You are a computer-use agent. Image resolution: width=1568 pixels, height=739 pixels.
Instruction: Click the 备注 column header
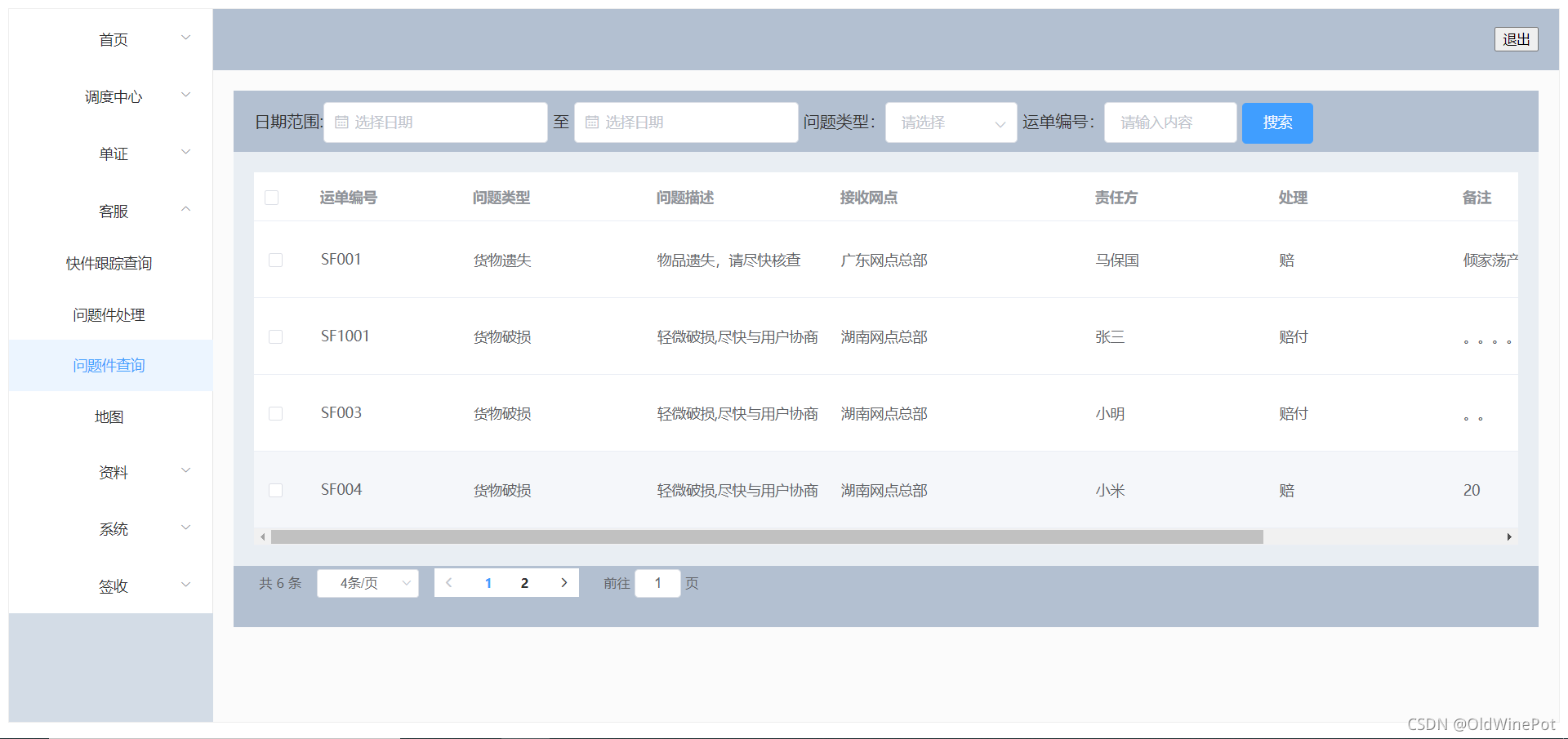click(1477, 198)
